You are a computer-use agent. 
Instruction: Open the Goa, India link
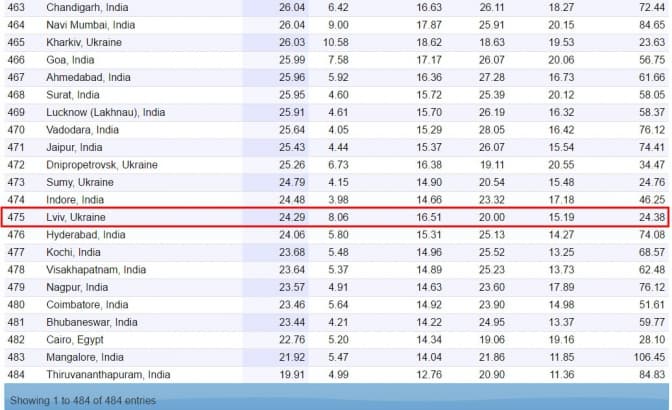pyautogui.click(x=73, y=60)
